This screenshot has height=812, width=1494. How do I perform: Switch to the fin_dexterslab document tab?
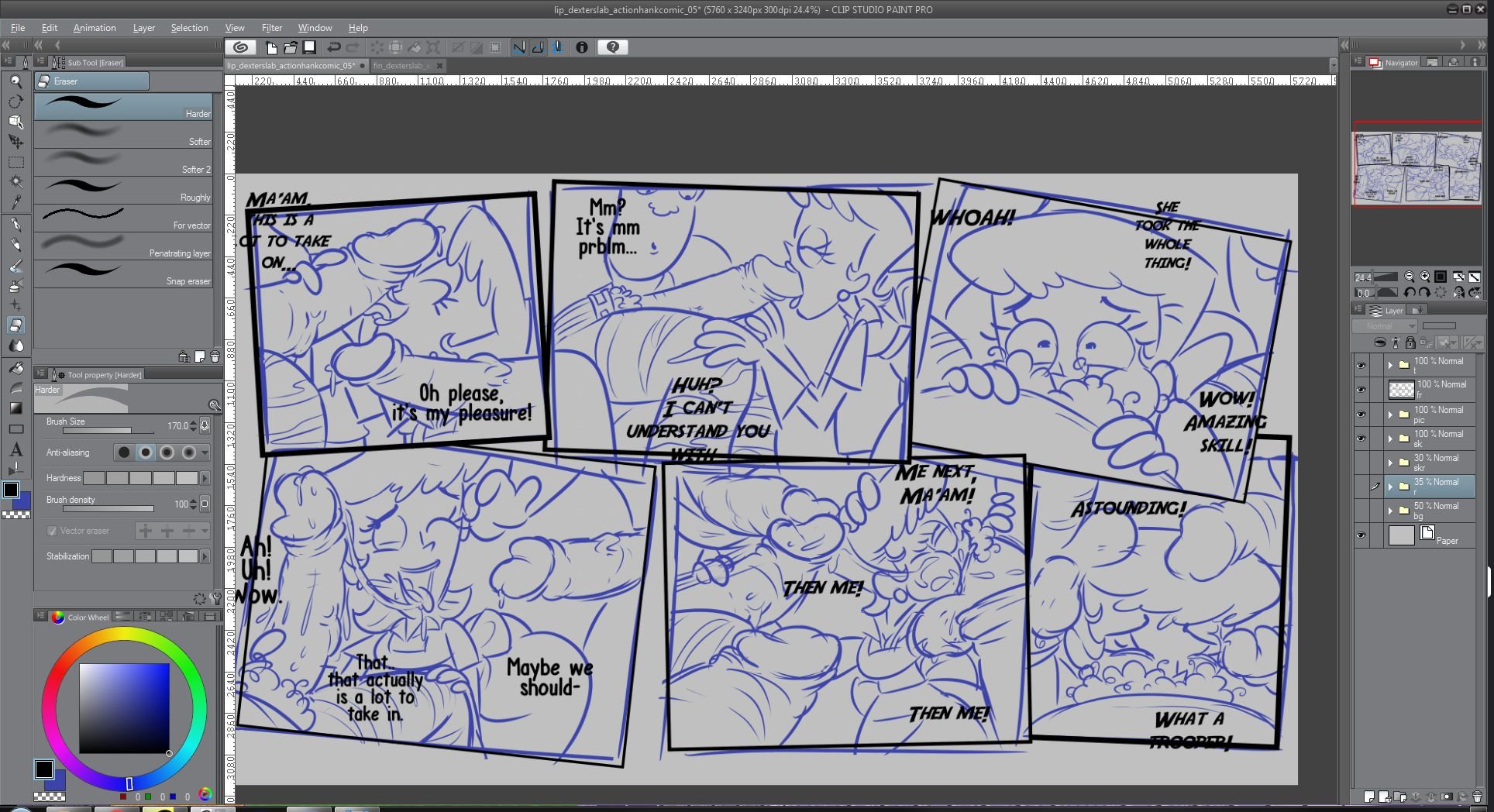pyautogui.click(x=400, y=66)
